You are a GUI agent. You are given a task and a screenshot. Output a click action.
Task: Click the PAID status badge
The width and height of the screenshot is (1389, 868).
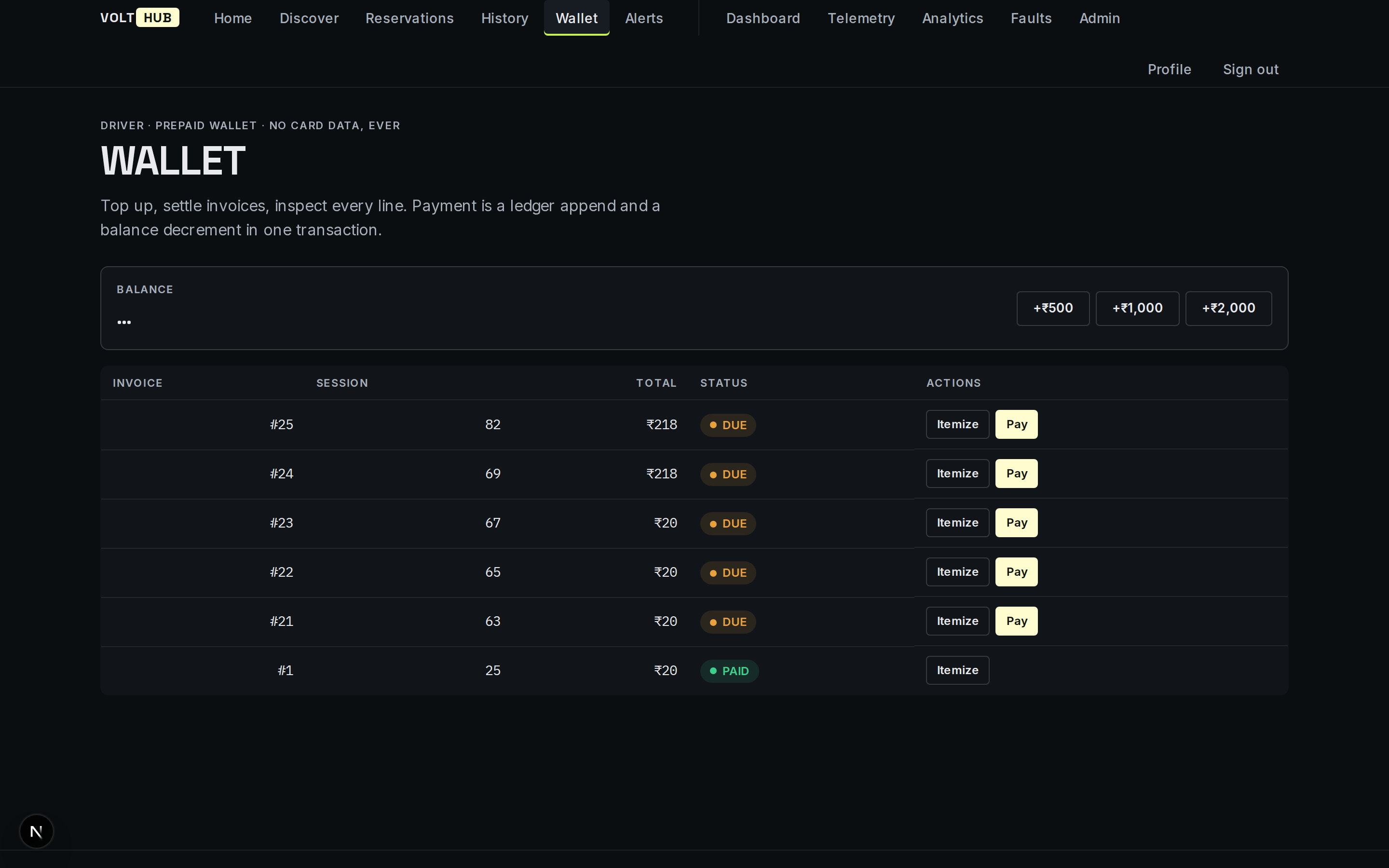[x=729, y=671]
